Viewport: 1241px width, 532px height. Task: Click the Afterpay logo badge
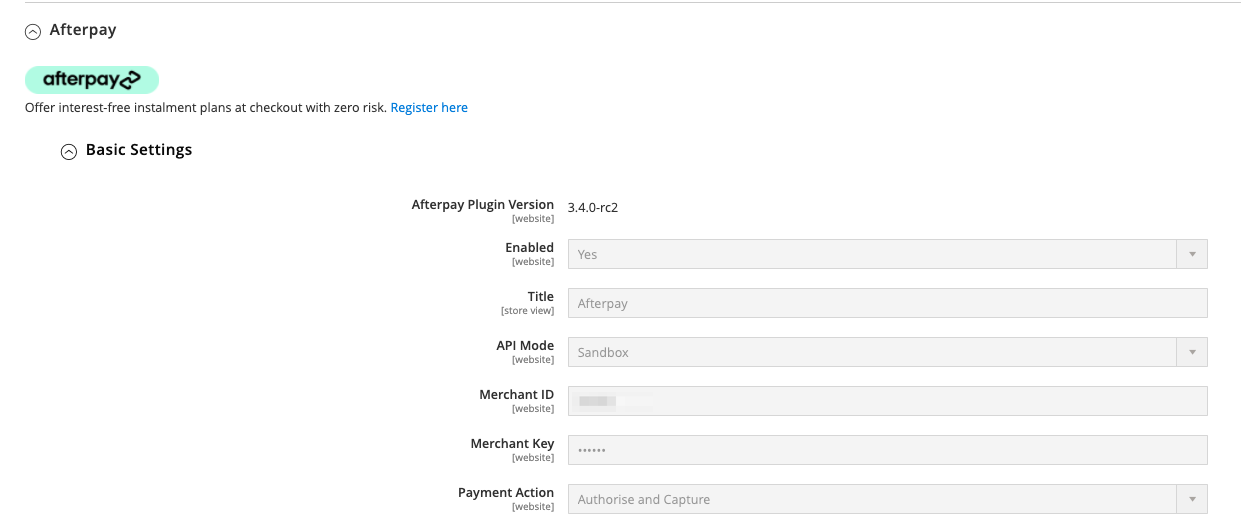tap(92, 80)
